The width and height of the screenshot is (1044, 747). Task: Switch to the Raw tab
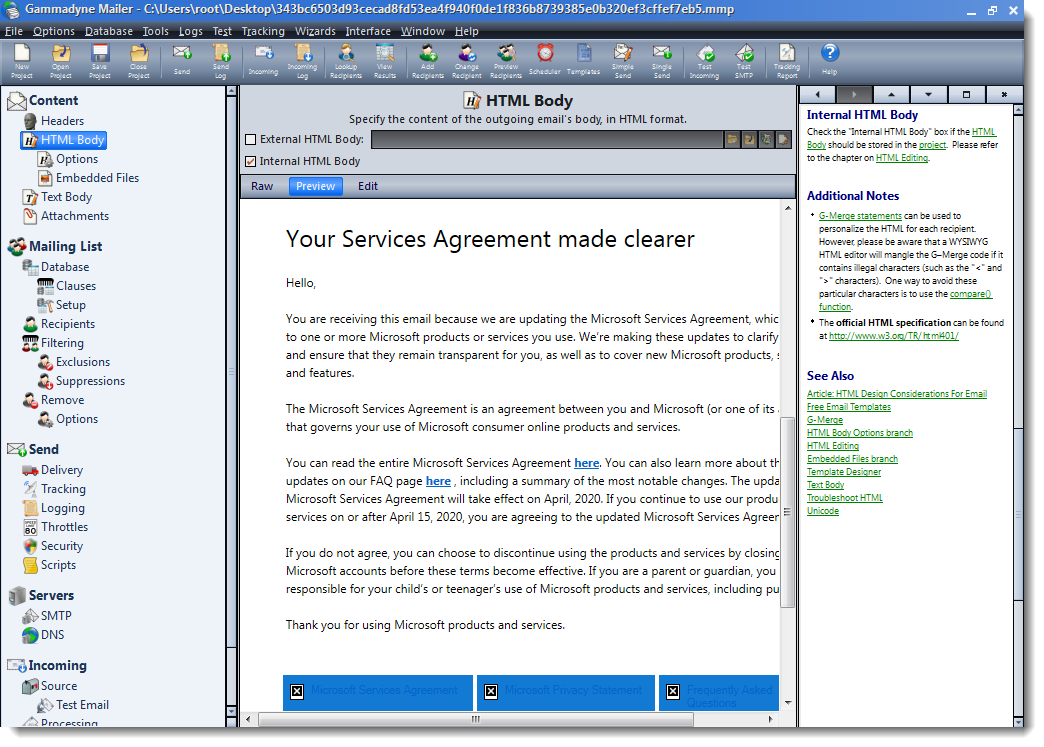tap(262, 186)
